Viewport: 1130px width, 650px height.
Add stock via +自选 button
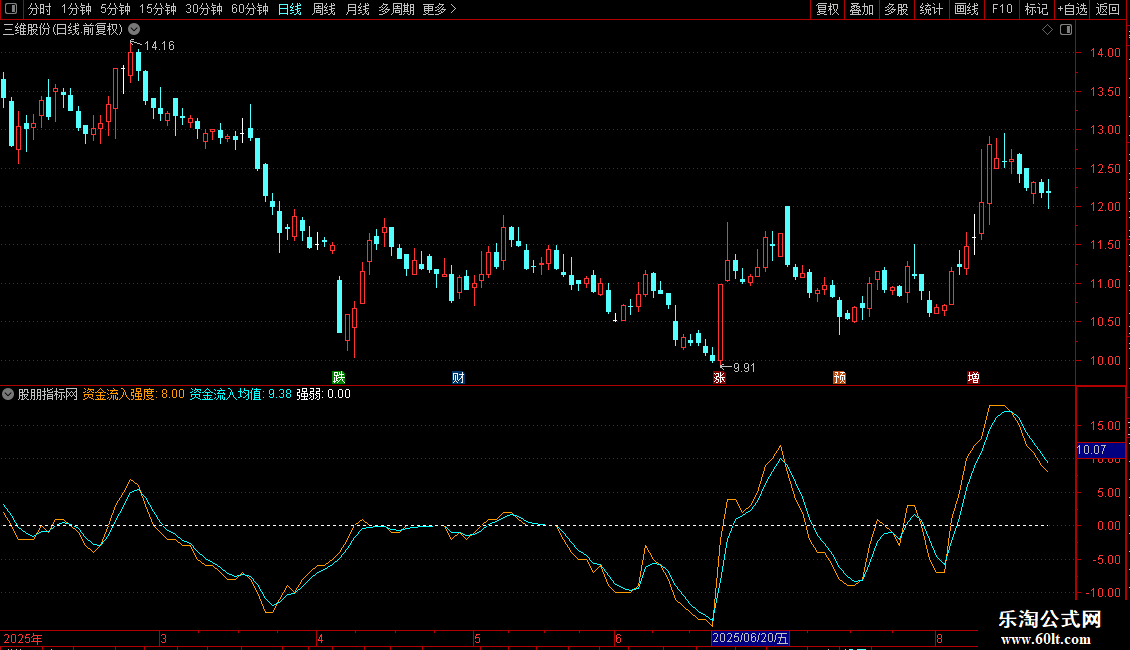1072,9
